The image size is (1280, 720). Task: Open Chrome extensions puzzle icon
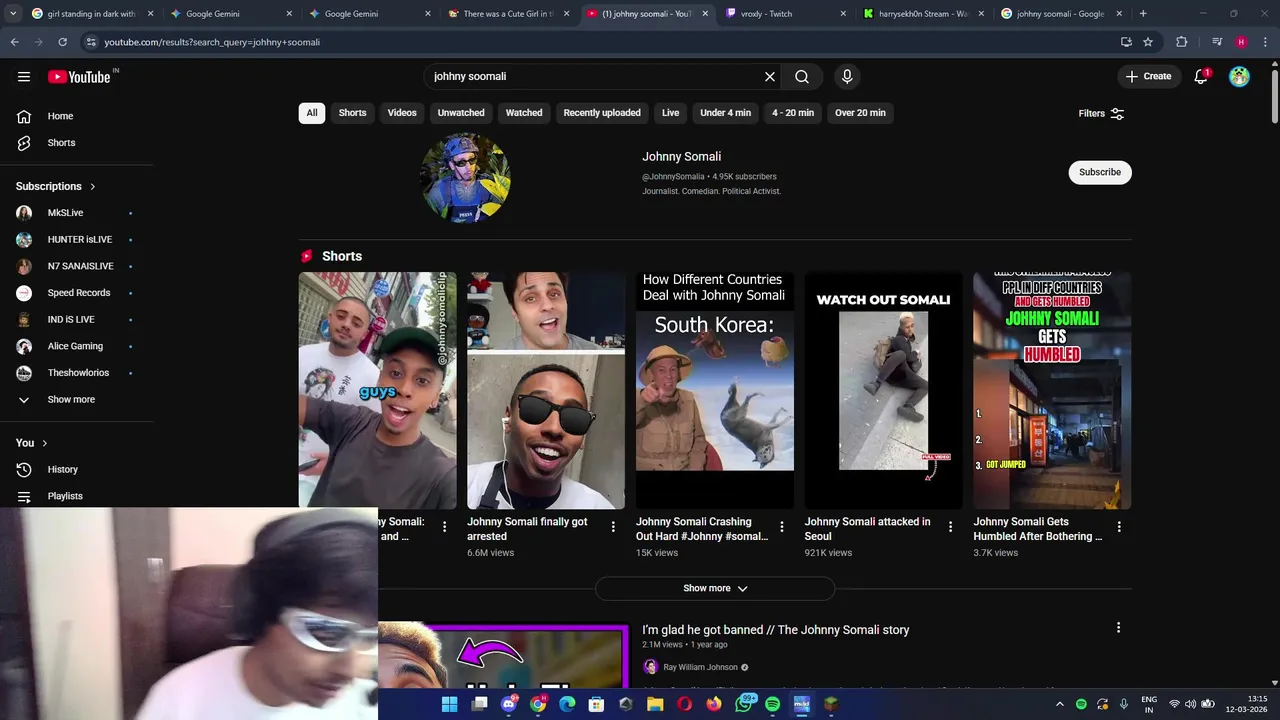[x=1182, y=42]
